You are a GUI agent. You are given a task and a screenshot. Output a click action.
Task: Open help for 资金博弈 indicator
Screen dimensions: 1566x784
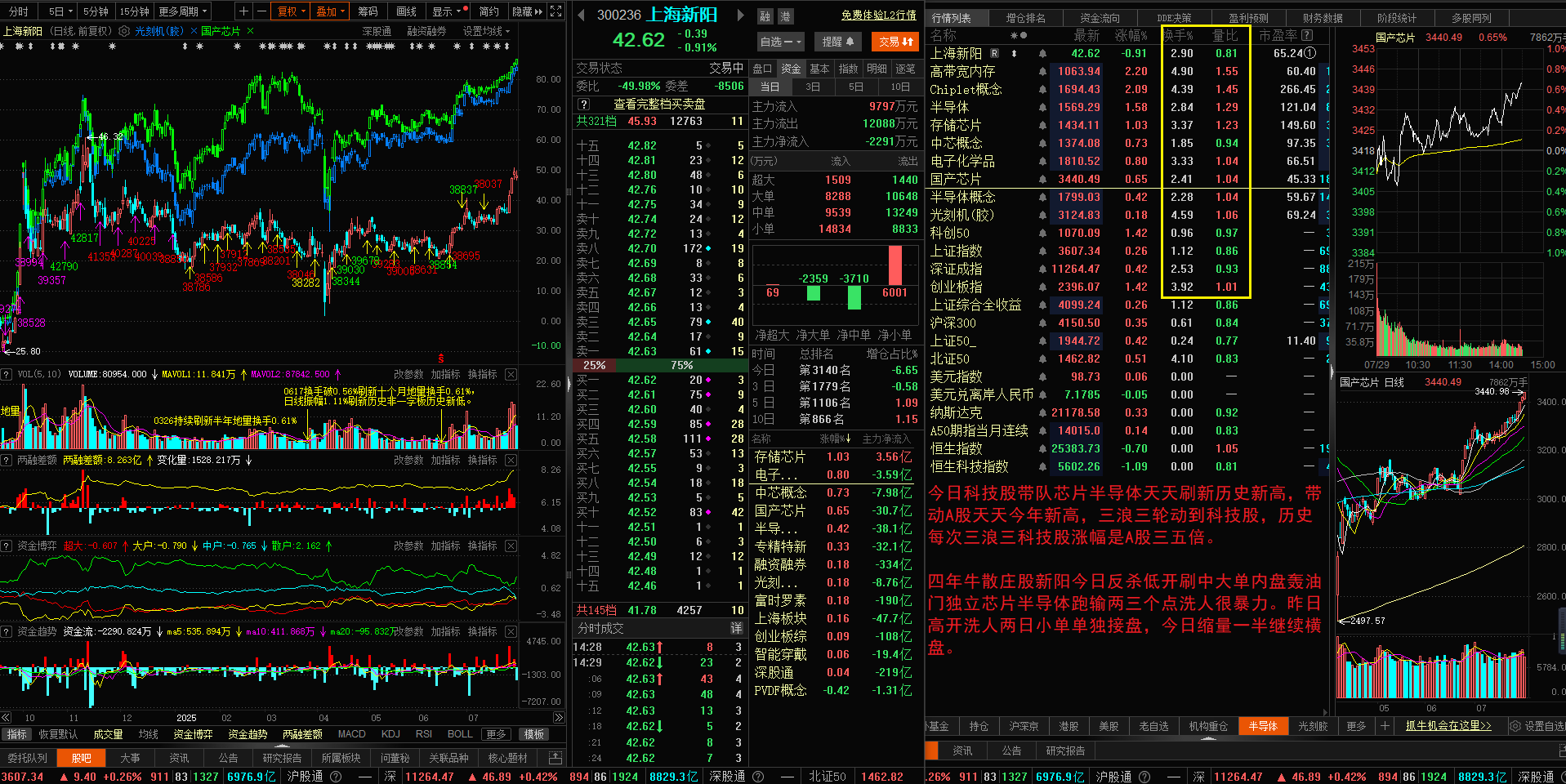7,546
